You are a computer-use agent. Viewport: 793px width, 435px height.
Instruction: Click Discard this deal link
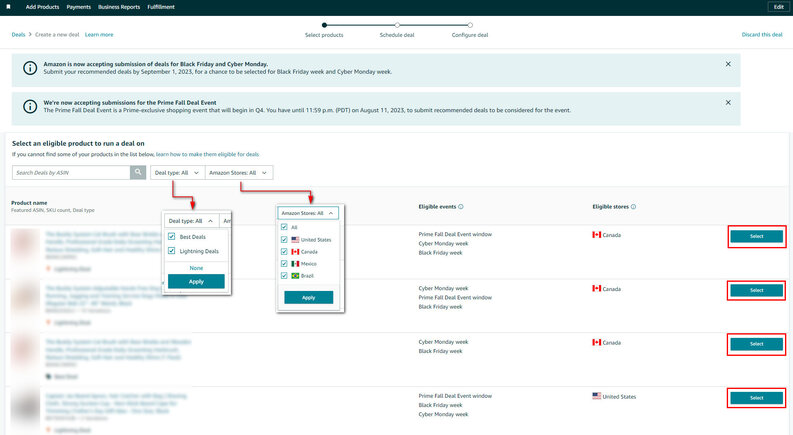pos(762,34)
